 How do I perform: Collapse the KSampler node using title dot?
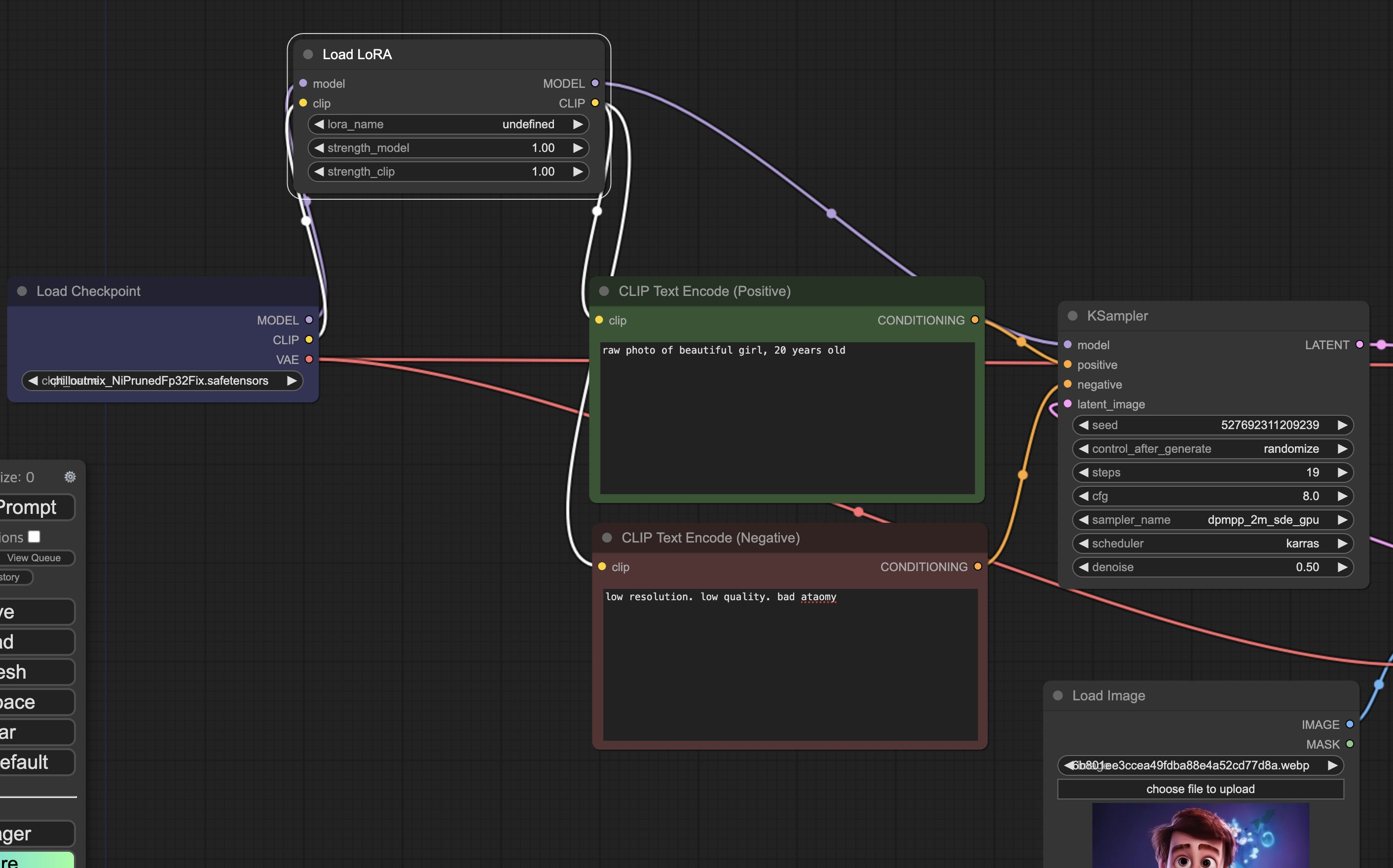point(1072,316)
